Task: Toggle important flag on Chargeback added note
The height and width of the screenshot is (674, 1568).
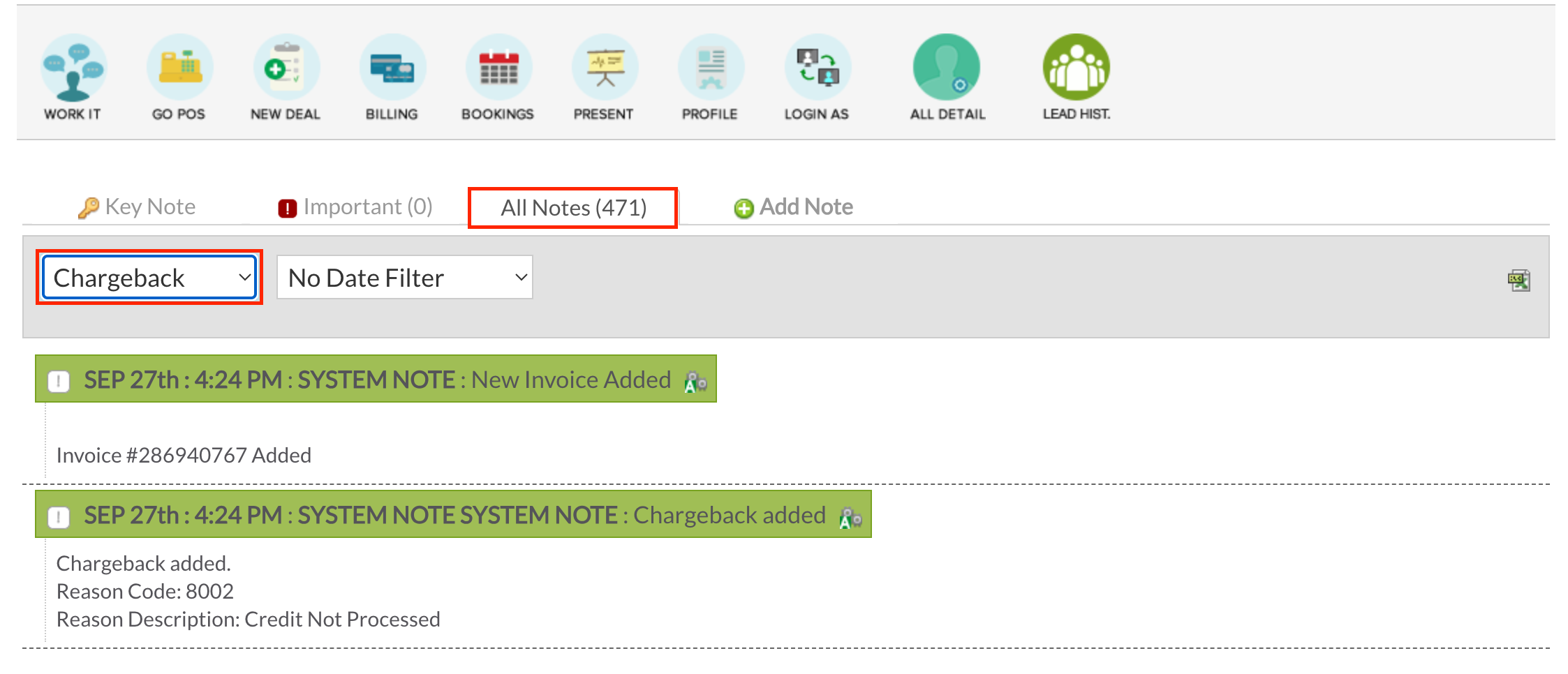Action: (x=59, y=517)
